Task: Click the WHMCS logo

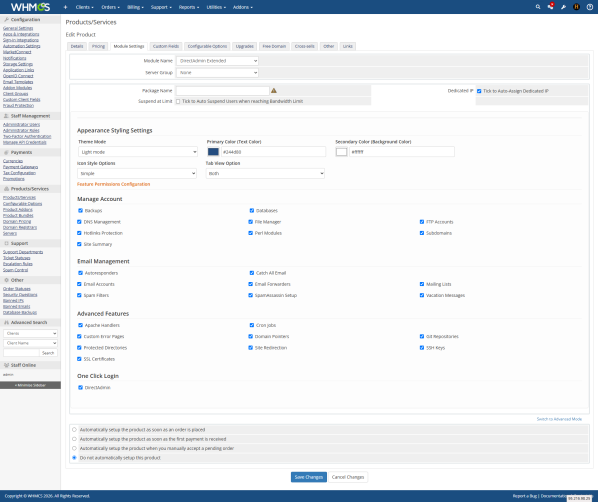Action: (x=31, y=7)
